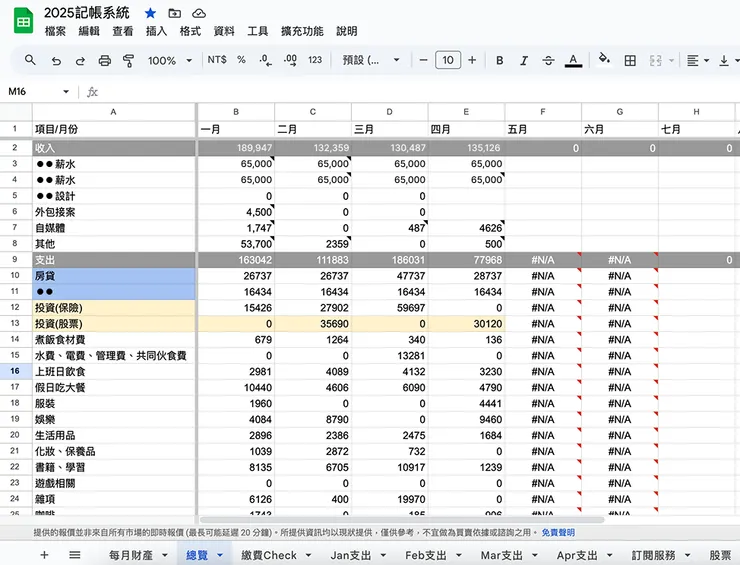The height and width of the screenshot is (565, 740).
Task: Select the 收入 row label cell
Action: 113,148
